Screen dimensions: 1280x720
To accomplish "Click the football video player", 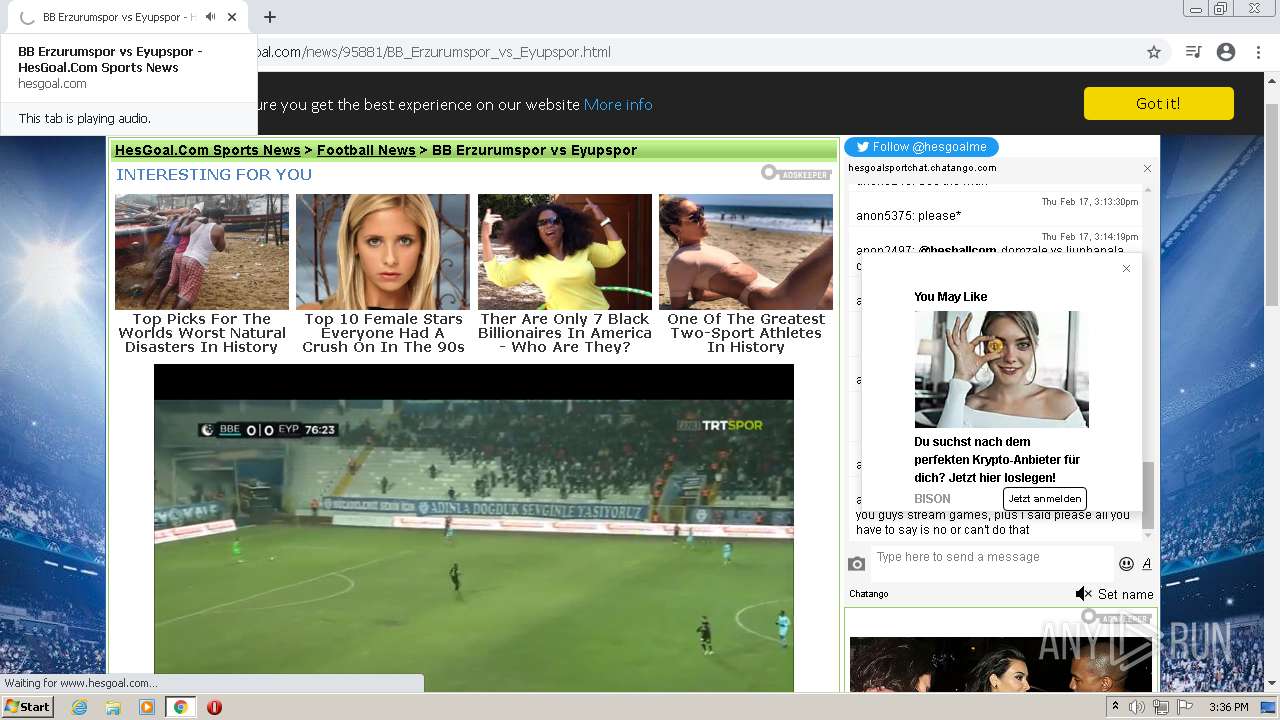I will pyautogui.click(x=474, y=528).
